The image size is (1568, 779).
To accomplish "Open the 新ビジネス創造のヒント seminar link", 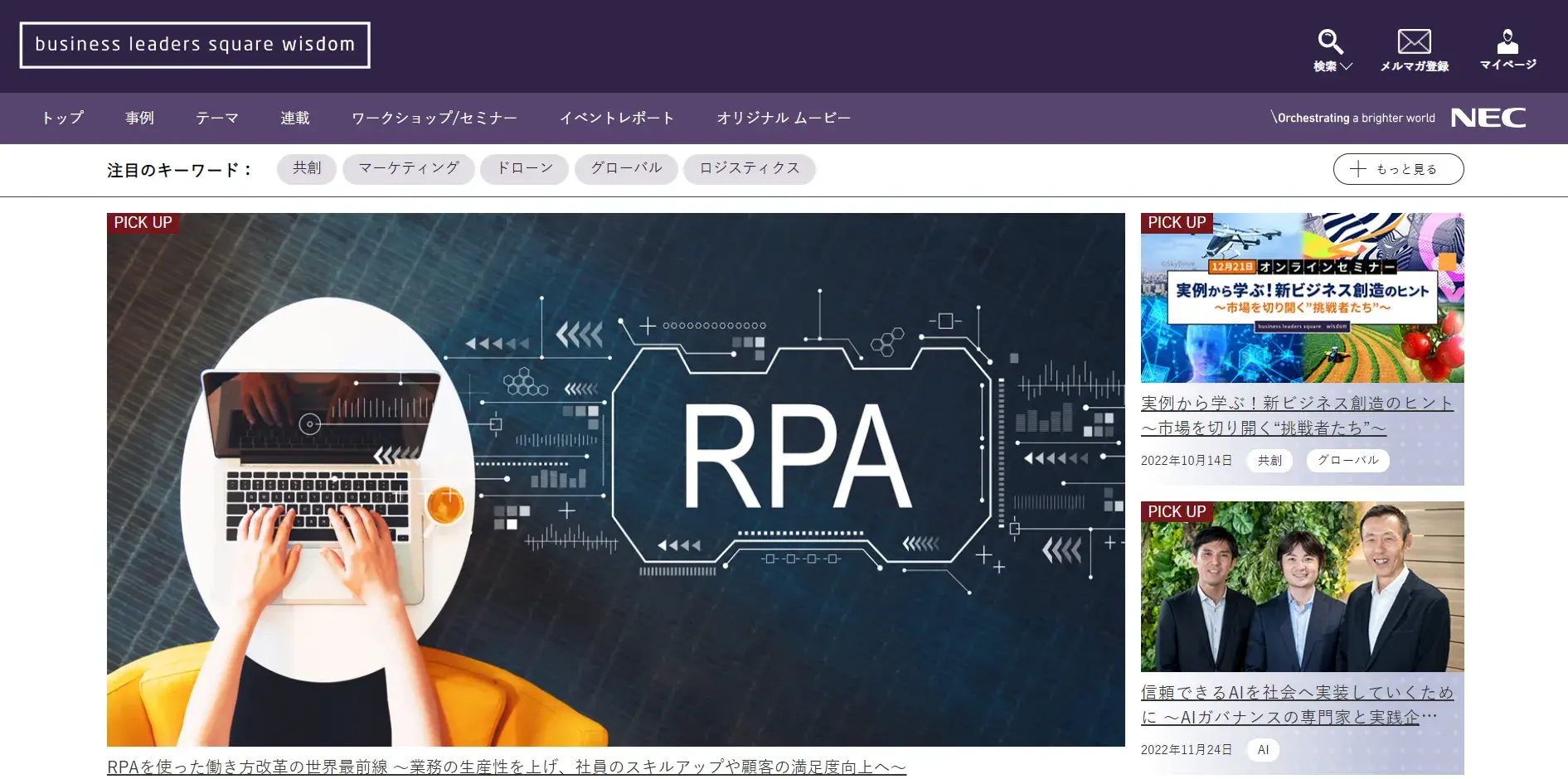I will tap(1296, 415).
